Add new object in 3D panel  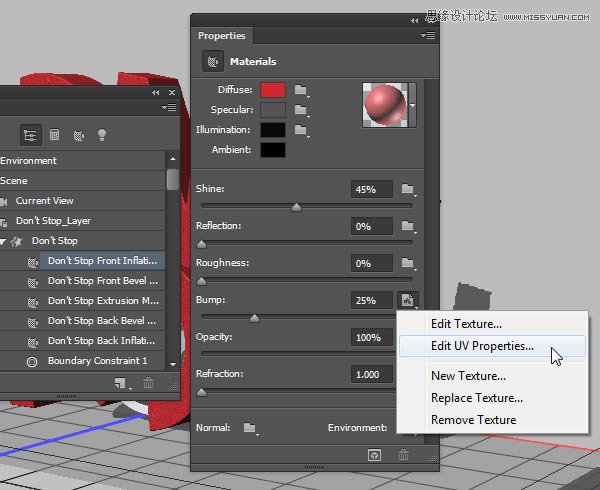coord(122,383)
